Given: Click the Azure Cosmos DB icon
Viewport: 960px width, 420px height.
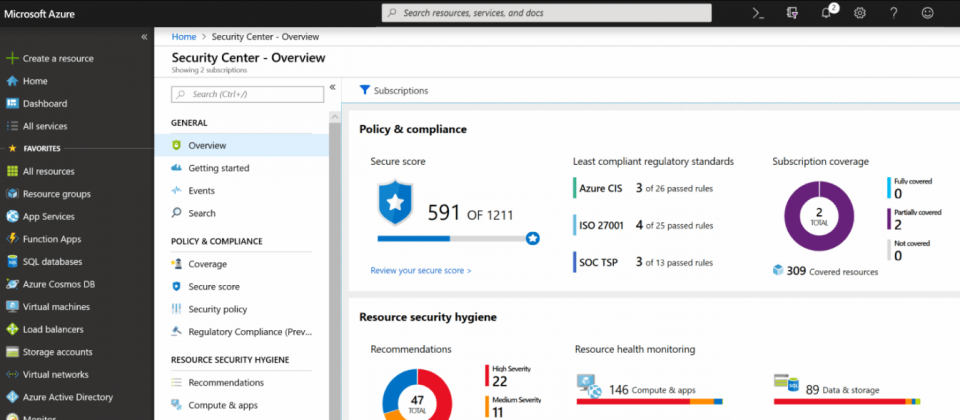Looking at the screenshot, I should 12,284.
